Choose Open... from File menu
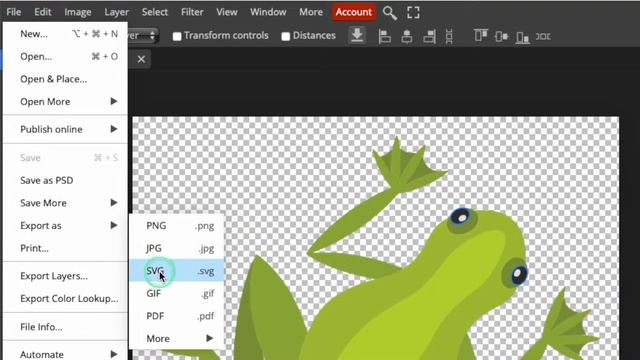 click(x=65, y=56)
